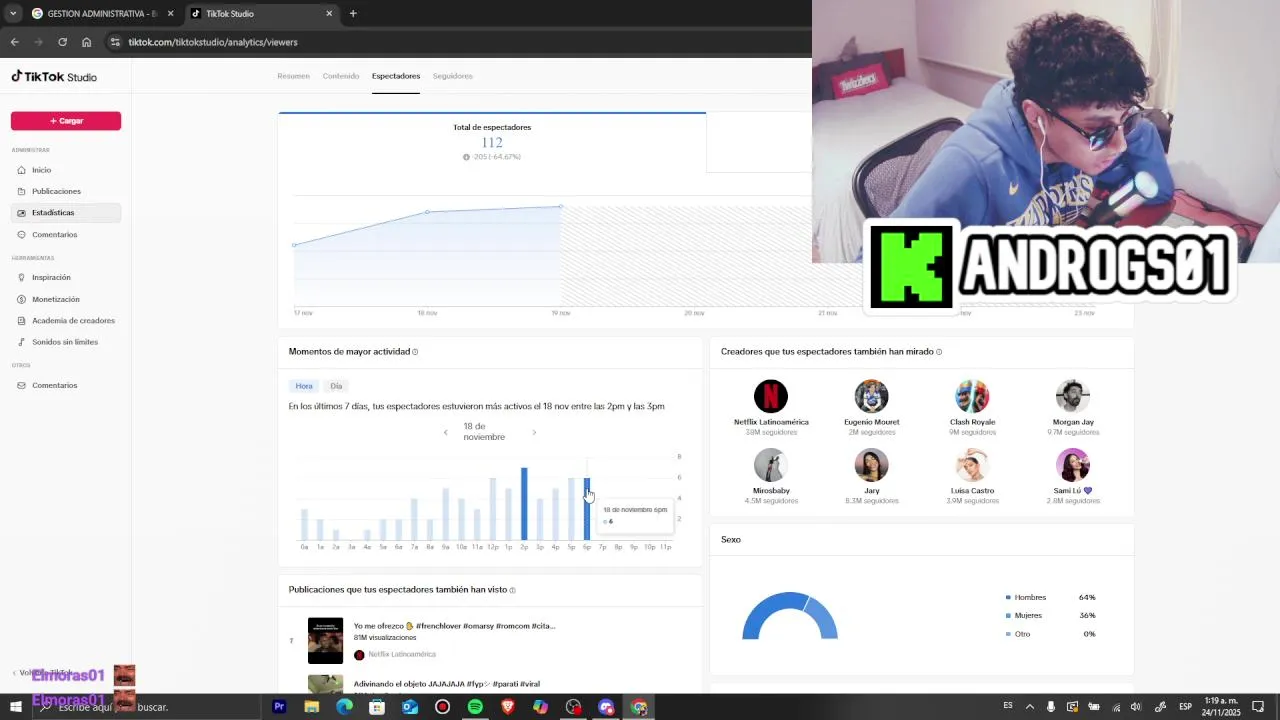This screenshot has height=720, width=1280.
Task: Open Spotify from the taskbar
Action: (475, 707)
